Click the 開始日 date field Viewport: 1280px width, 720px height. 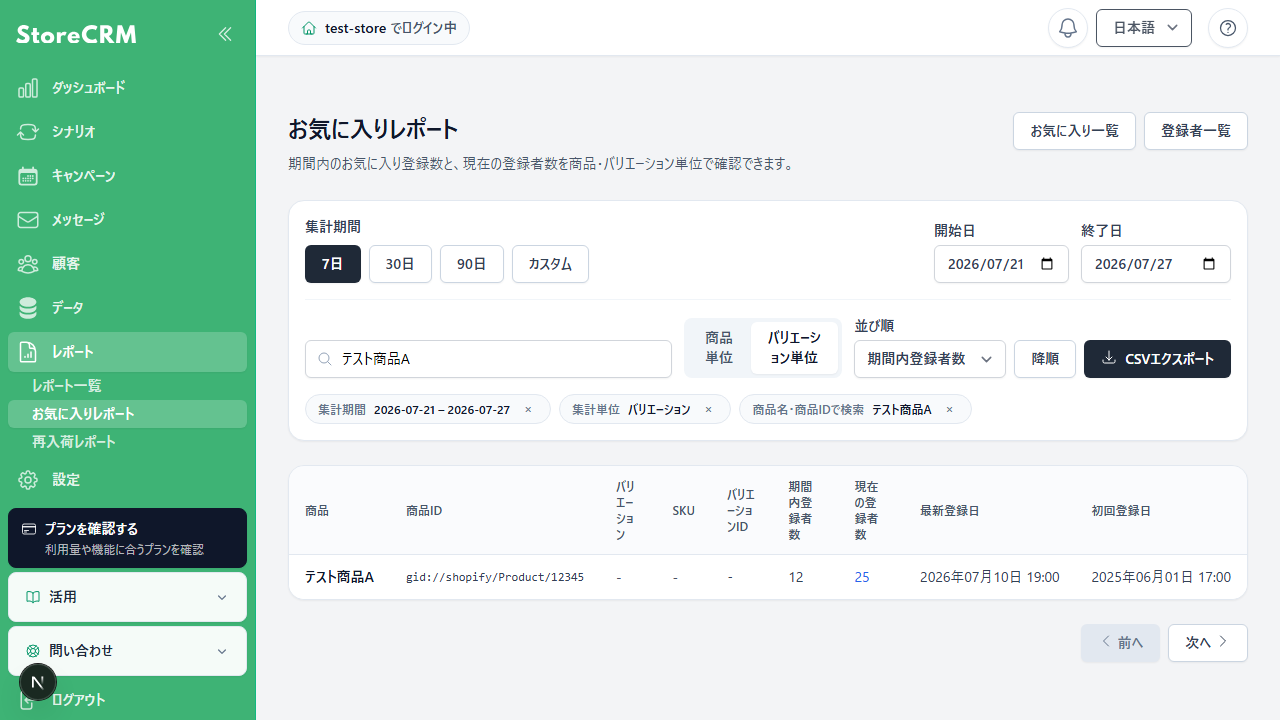pos(1001,264)
